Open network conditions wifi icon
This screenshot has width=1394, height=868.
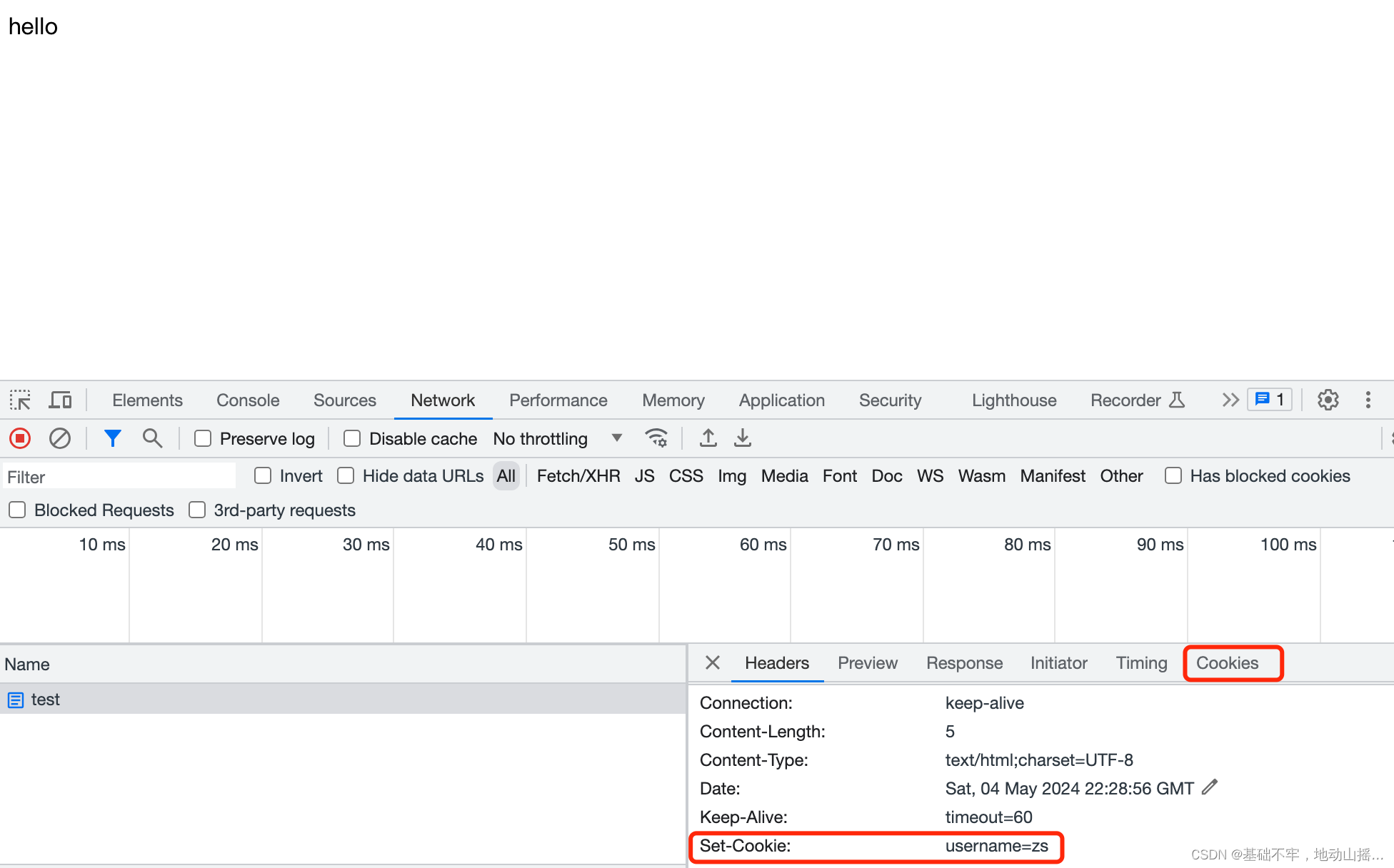[656, 438]
